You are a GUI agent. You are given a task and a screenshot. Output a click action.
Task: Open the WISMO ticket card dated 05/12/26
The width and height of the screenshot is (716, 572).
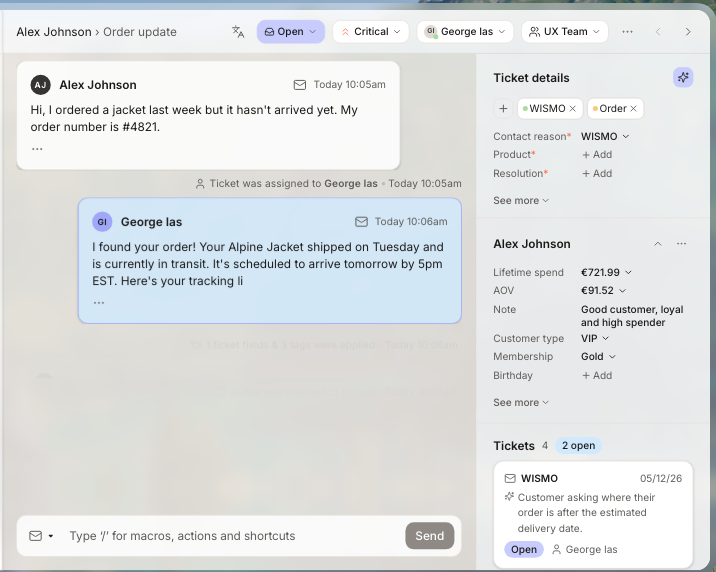593,514
